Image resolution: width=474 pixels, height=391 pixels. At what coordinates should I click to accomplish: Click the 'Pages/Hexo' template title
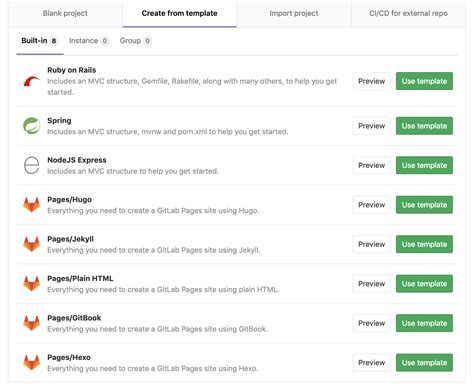[69, 357]
